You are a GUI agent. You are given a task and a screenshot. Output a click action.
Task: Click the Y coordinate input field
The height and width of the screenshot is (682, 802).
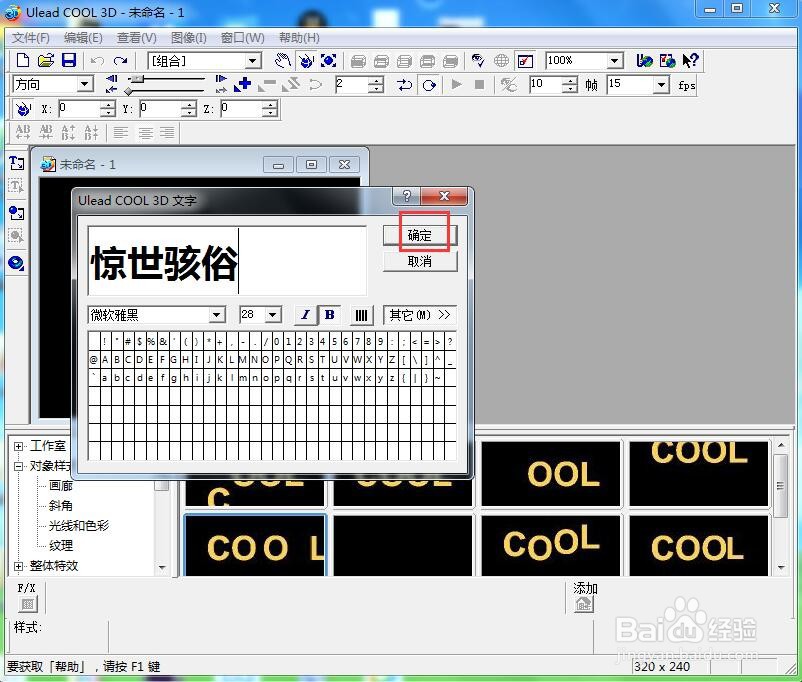(x=160, y=108)
